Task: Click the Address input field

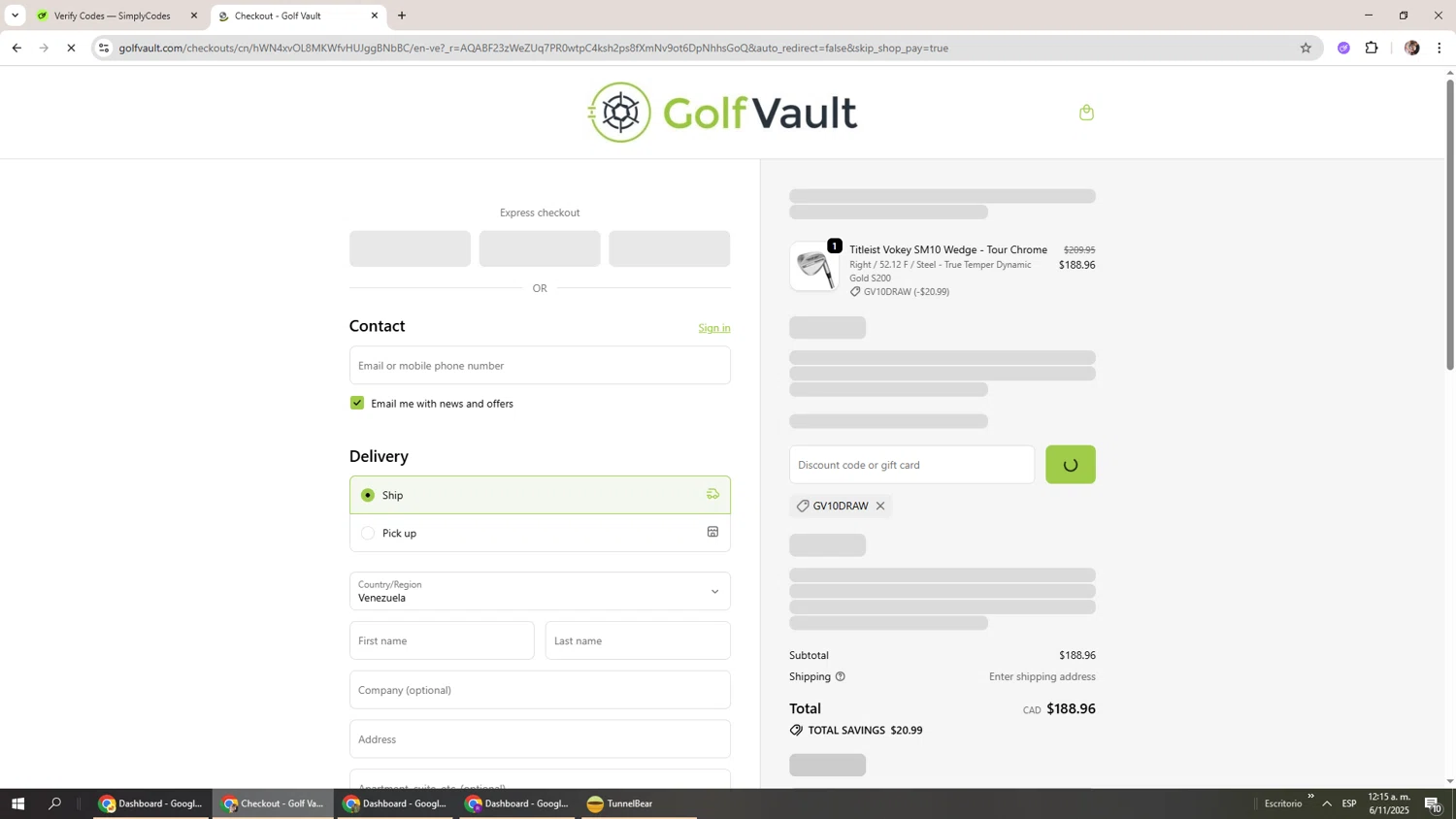Action: pyautogui.click(x=540, y=739)
